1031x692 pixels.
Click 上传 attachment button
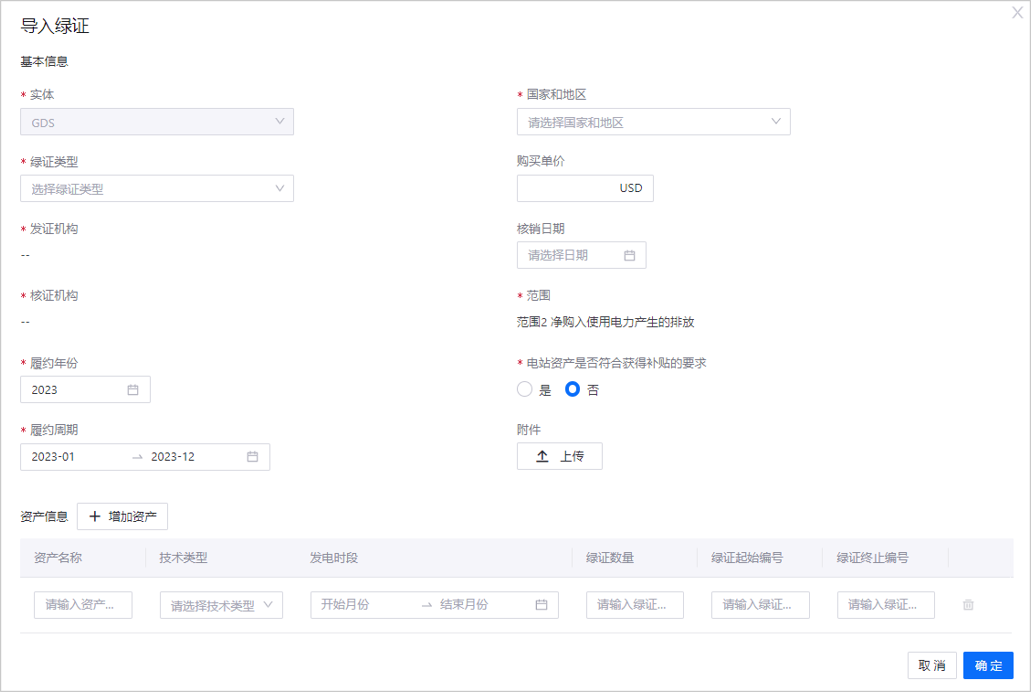click(x=560, y=457)
